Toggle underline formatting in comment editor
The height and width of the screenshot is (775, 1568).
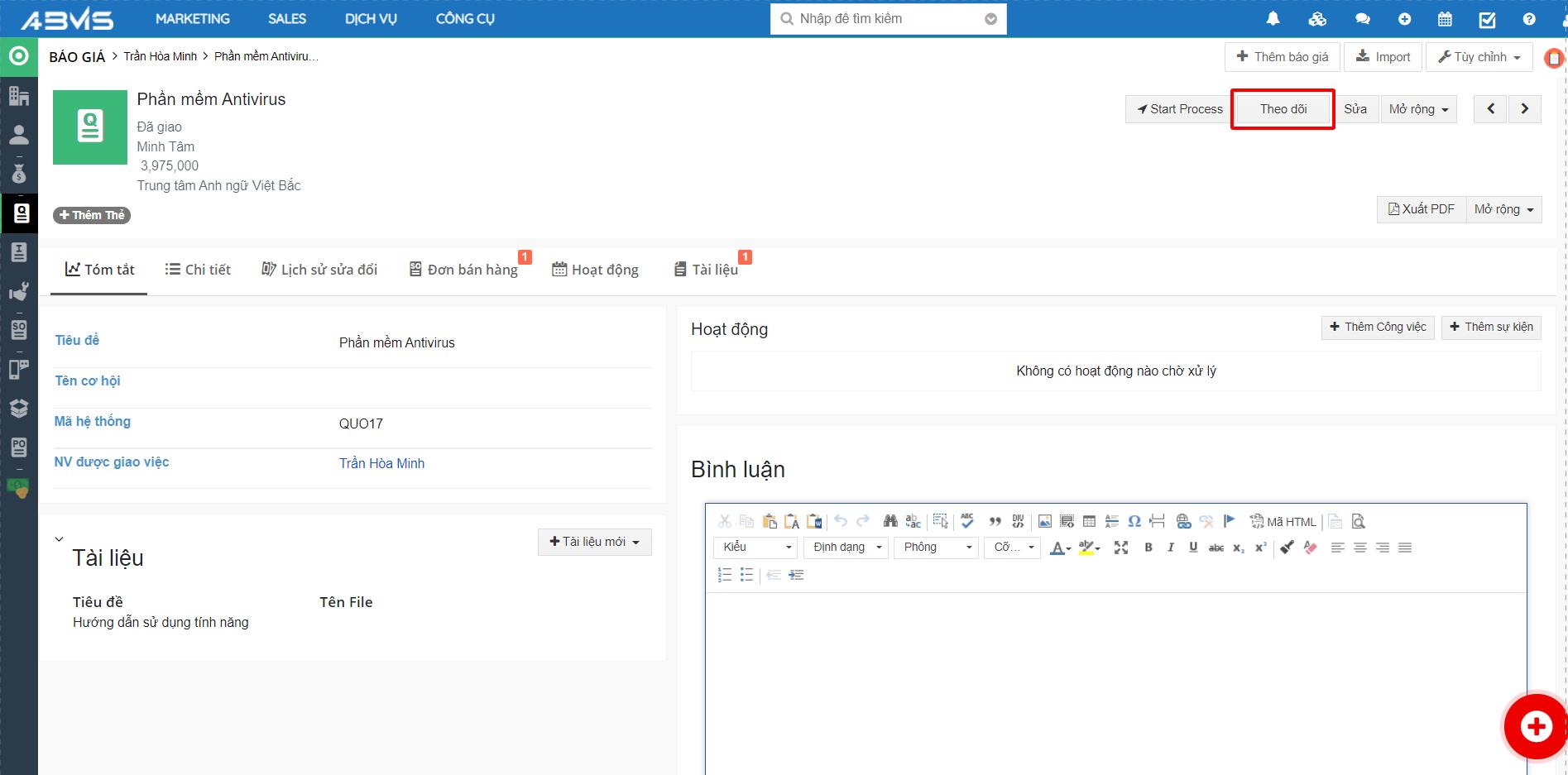[1193, 548]
